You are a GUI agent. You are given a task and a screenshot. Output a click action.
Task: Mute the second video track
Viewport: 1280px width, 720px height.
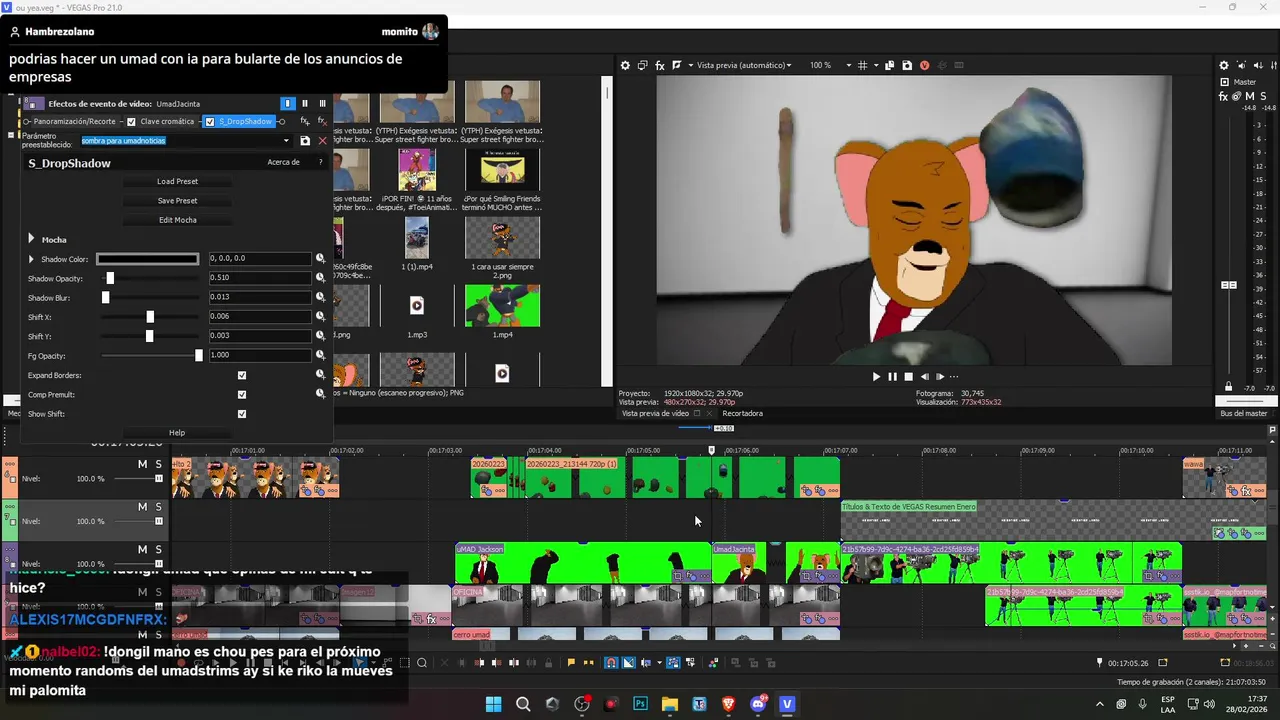click(142, 507)
